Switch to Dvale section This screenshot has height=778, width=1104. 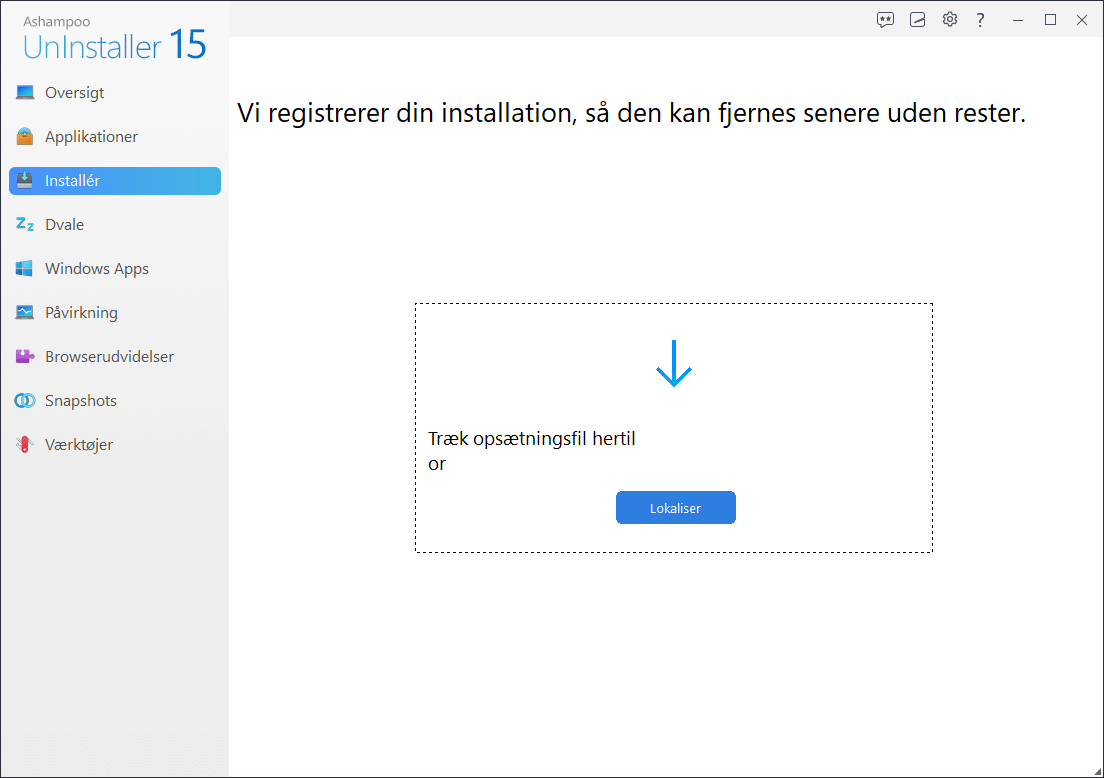(x=115, y=225)
